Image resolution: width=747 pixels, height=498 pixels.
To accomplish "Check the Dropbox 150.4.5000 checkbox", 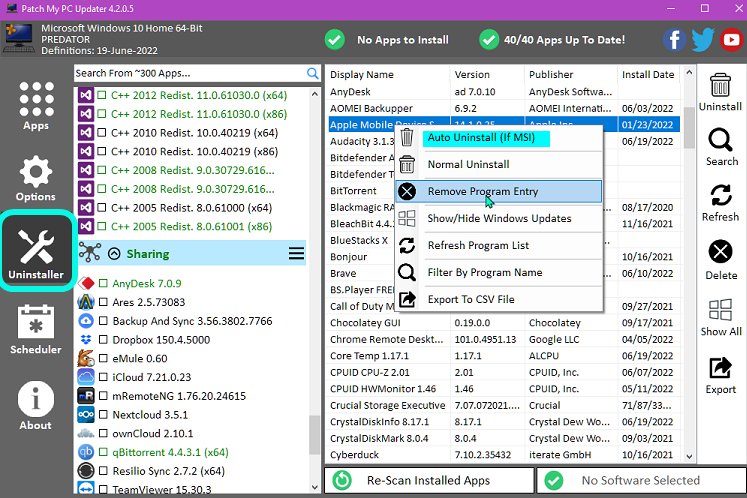I will [103, 340].
